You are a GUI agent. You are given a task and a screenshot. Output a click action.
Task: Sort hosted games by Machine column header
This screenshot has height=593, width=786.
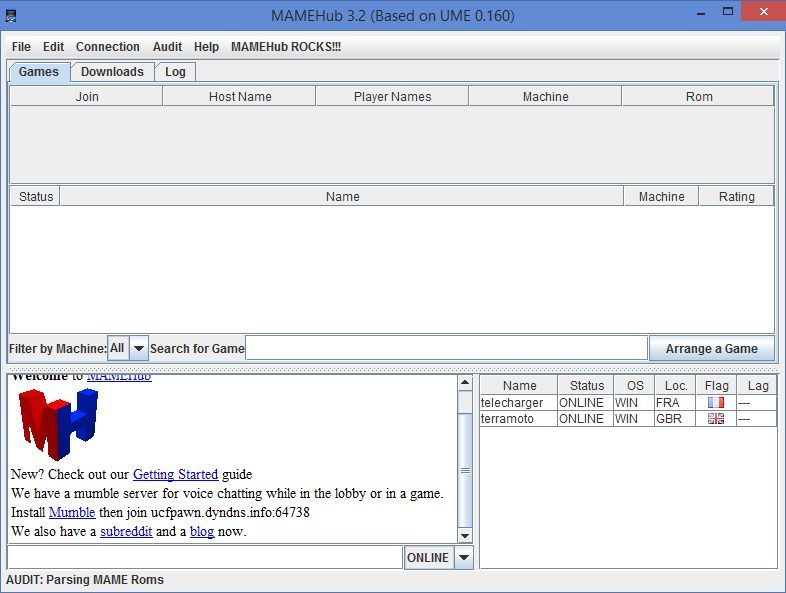[x=545, y=96]
